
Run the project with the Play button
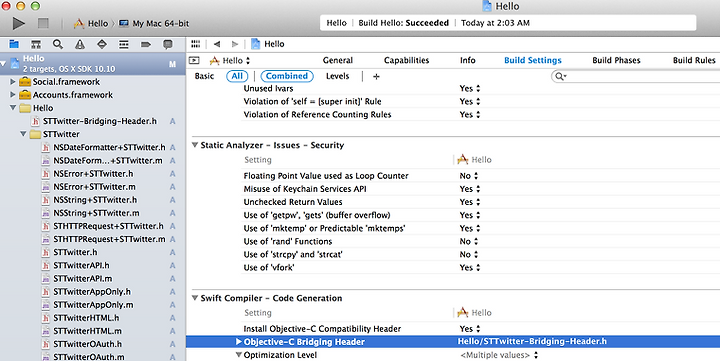coord(19,23)
